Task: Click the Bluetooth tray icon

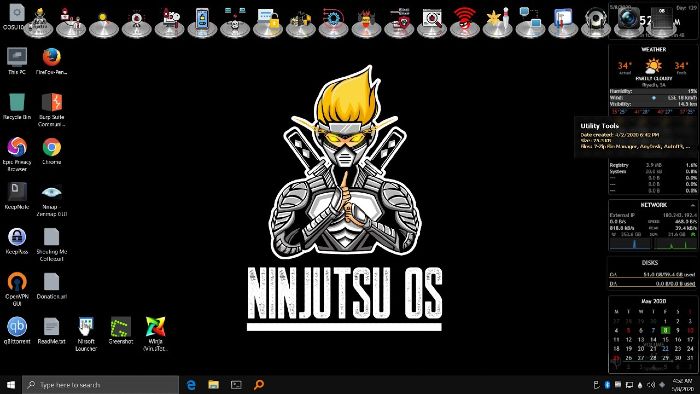Action: pos(607,385)
